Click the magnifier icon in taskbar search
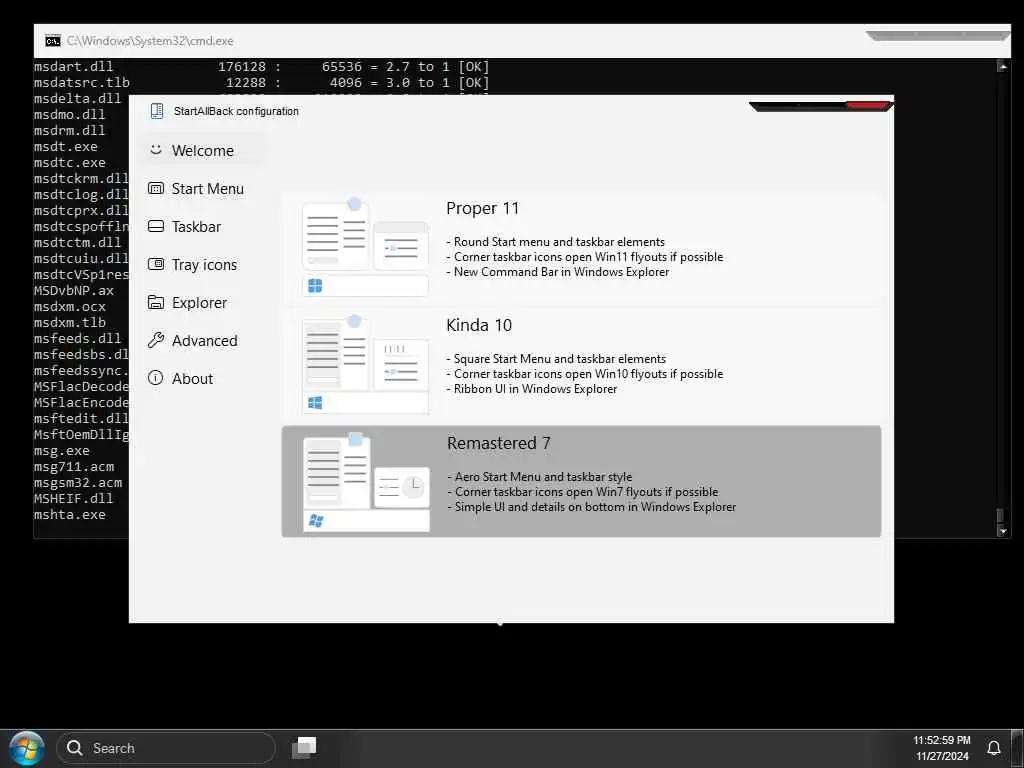This screenshot has height=768, width=1024. point(75,748)
